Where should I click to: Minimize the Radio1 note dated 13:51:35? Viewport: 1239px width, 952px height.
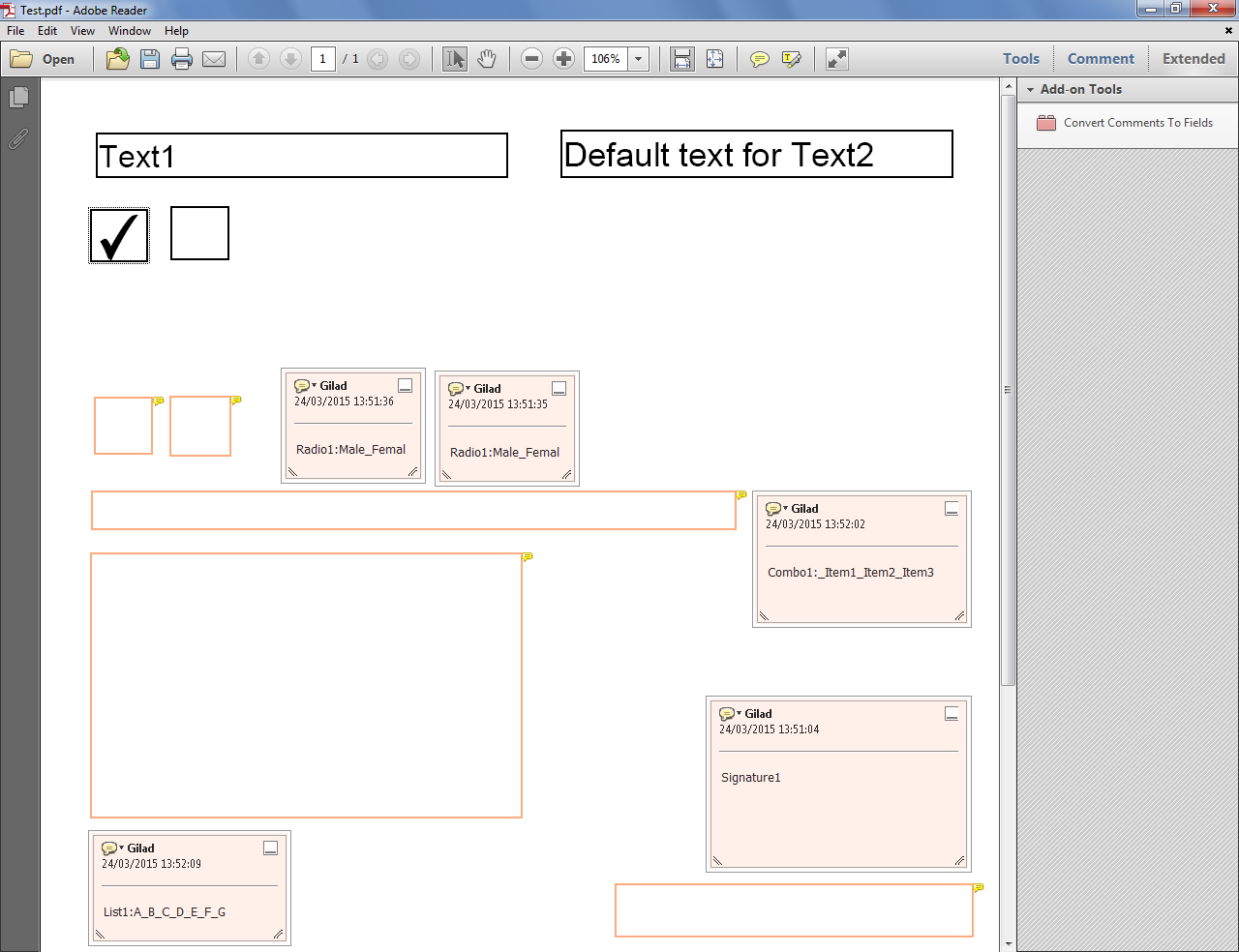click(x=559, y=388)
